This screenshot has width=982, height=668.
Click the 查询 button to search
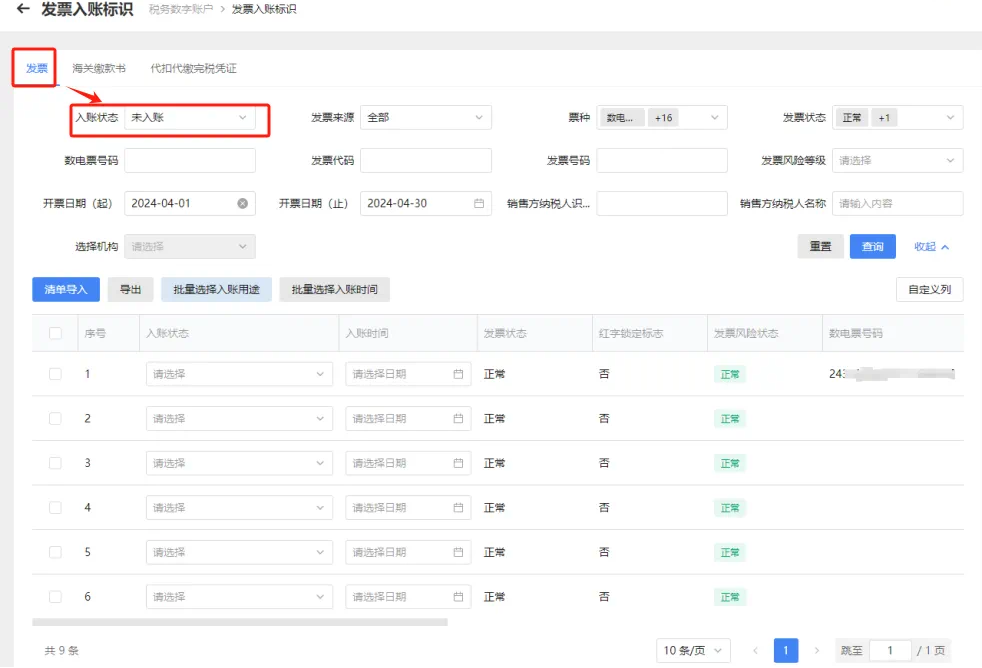click(x=872, y=246)
